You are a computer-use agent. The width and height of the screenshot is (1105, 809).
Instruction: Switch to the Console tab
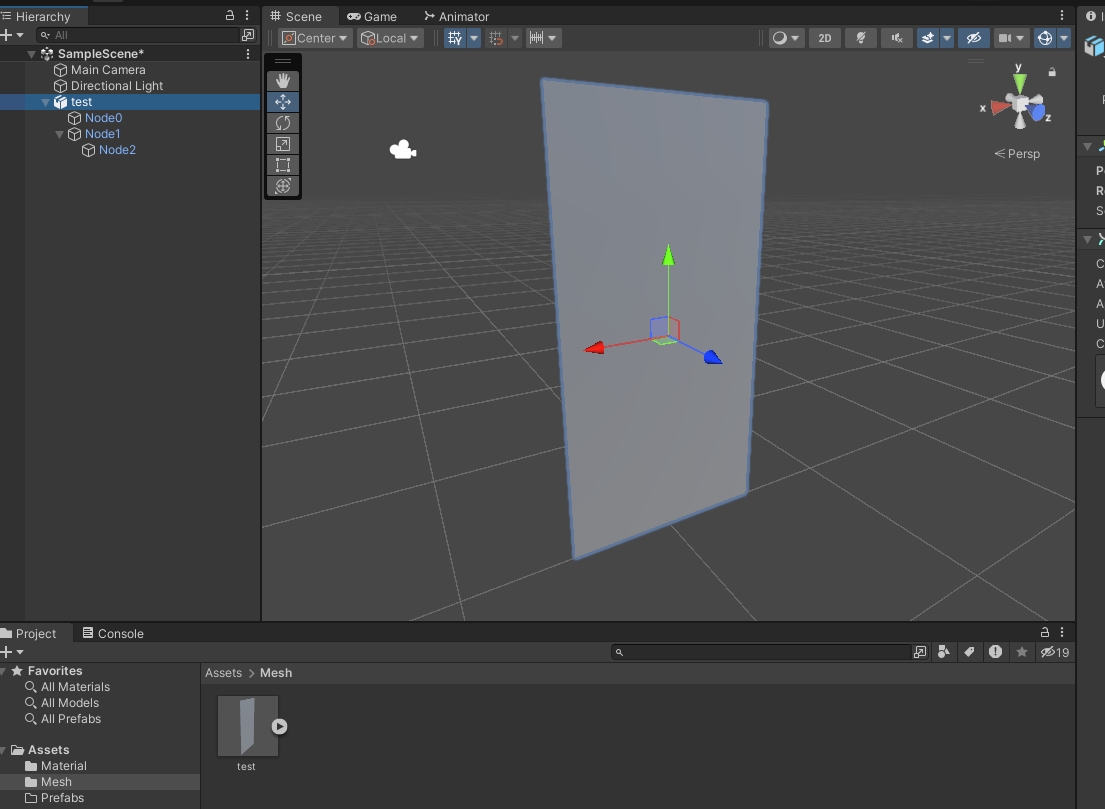coord(113,634)
